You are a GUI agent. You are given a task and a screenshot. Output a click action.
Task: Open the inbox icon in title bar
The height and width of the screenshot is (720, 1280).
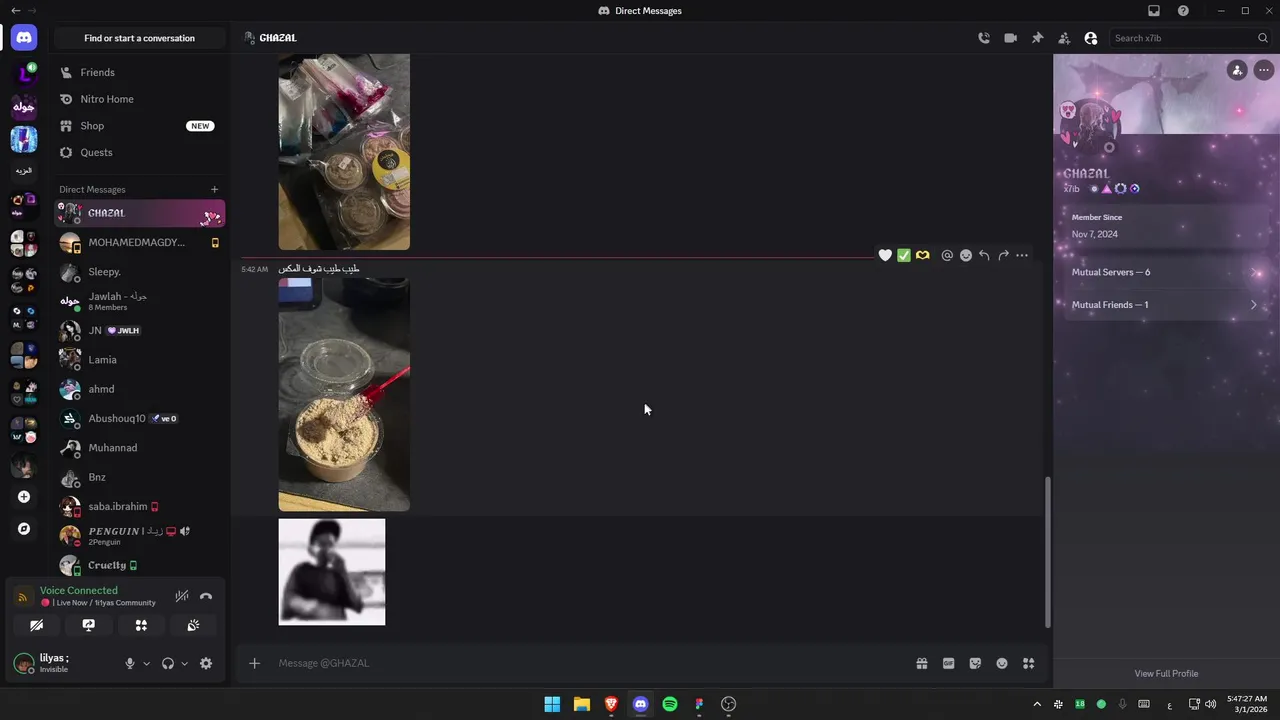(1154, 11)
